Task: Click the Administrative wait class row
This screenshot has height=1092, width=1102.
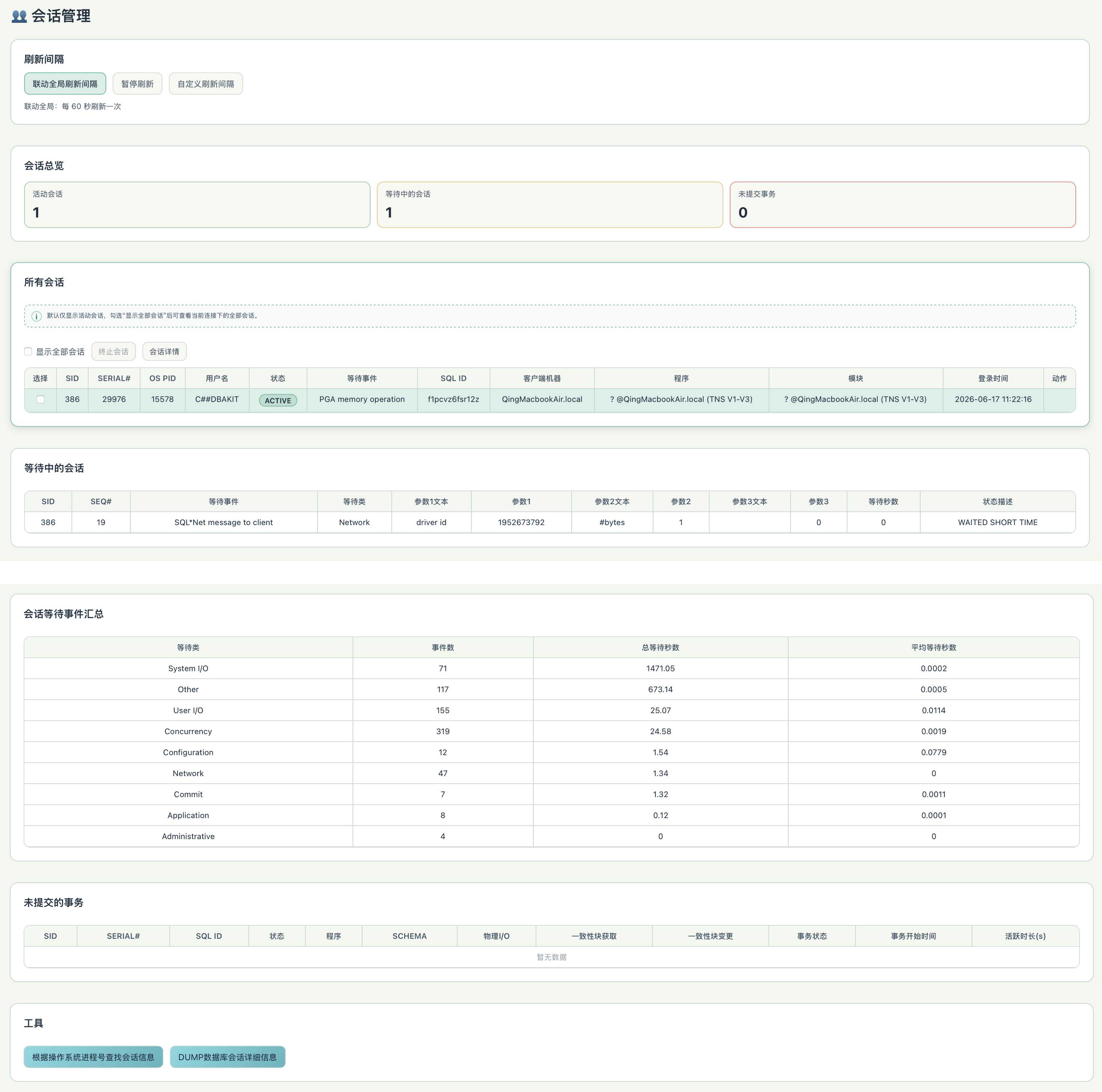Action: click(552, 836)
